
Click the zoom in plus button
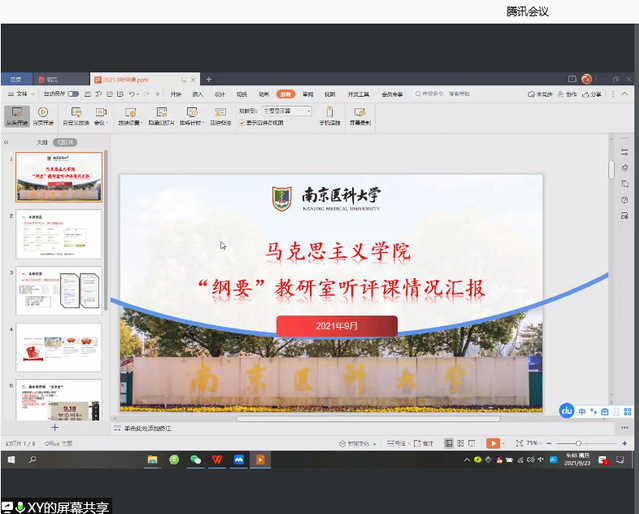(x=625, y=443)
